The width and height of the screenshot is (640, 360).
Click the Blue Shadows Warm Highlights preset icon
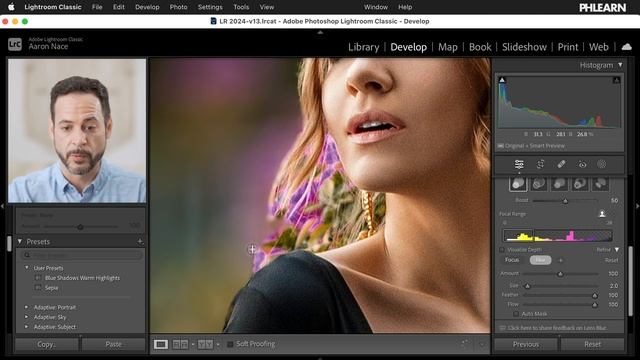pyautogui.click(x=38, y=278)
